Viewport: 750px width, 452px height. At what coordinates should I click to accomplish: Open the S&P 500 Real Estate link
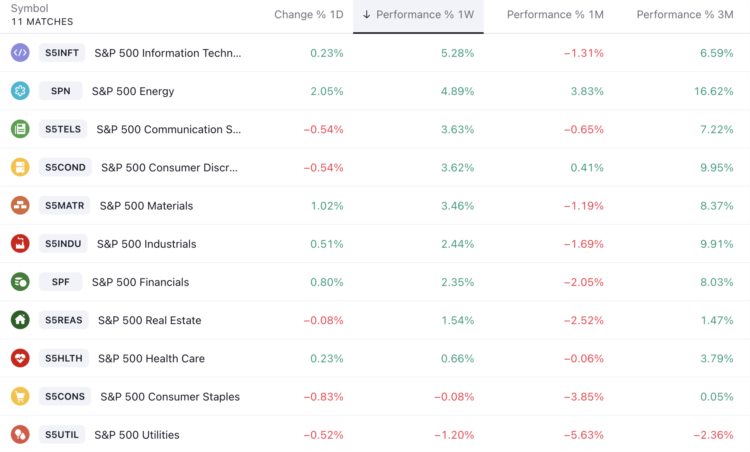point(149,320)
